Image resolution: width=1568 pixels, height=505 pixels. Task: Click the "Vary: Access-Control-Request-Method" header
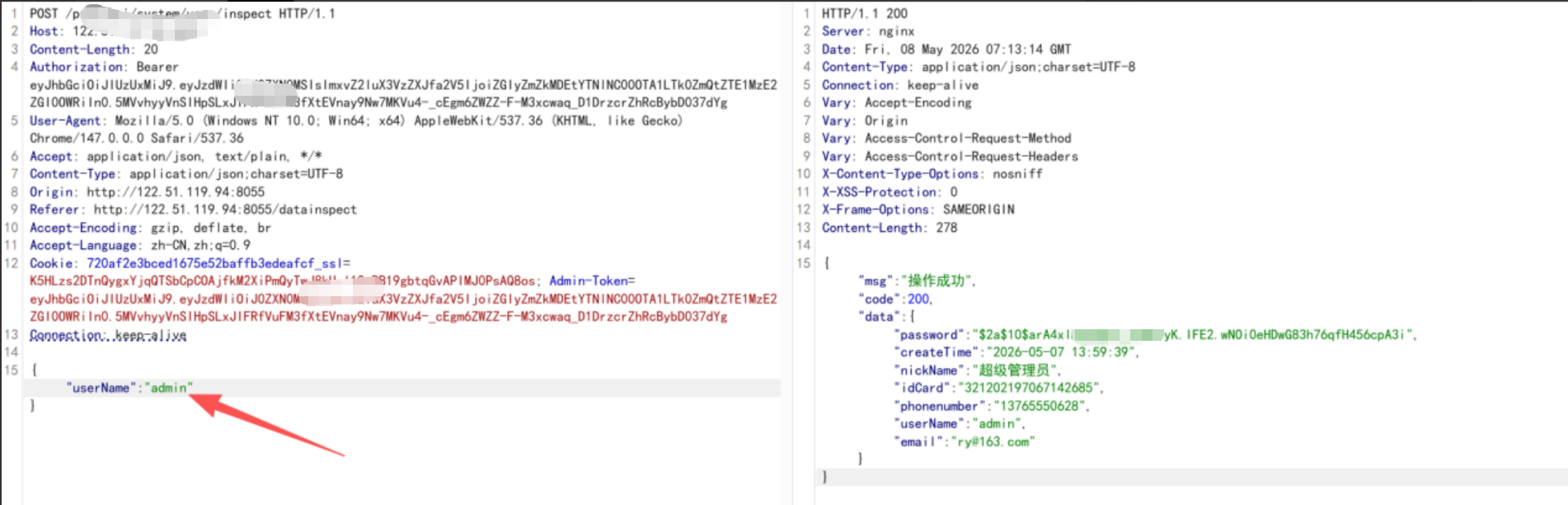coord(946,139)
